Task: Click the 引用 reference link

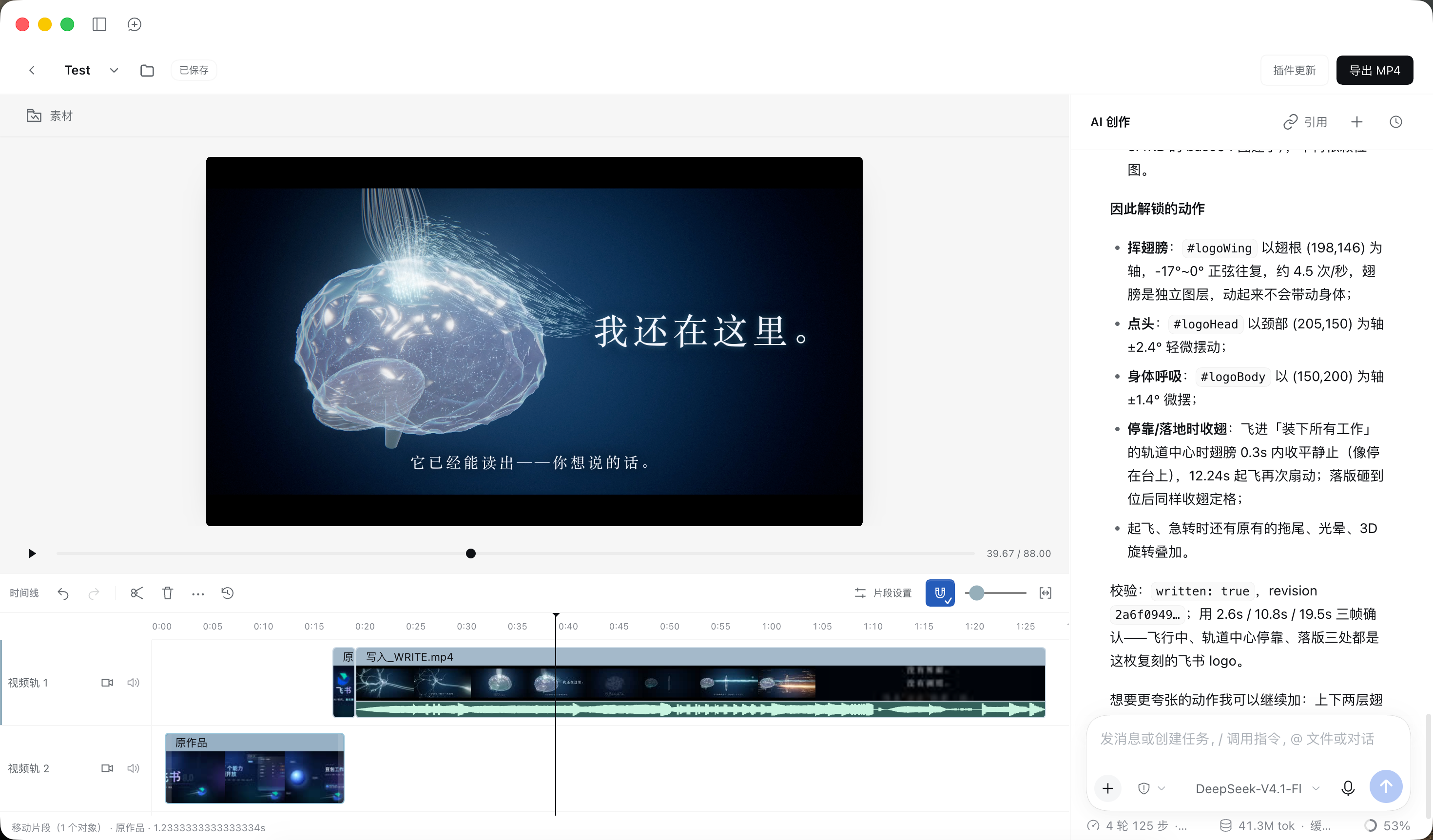Action: (1305, 122)
